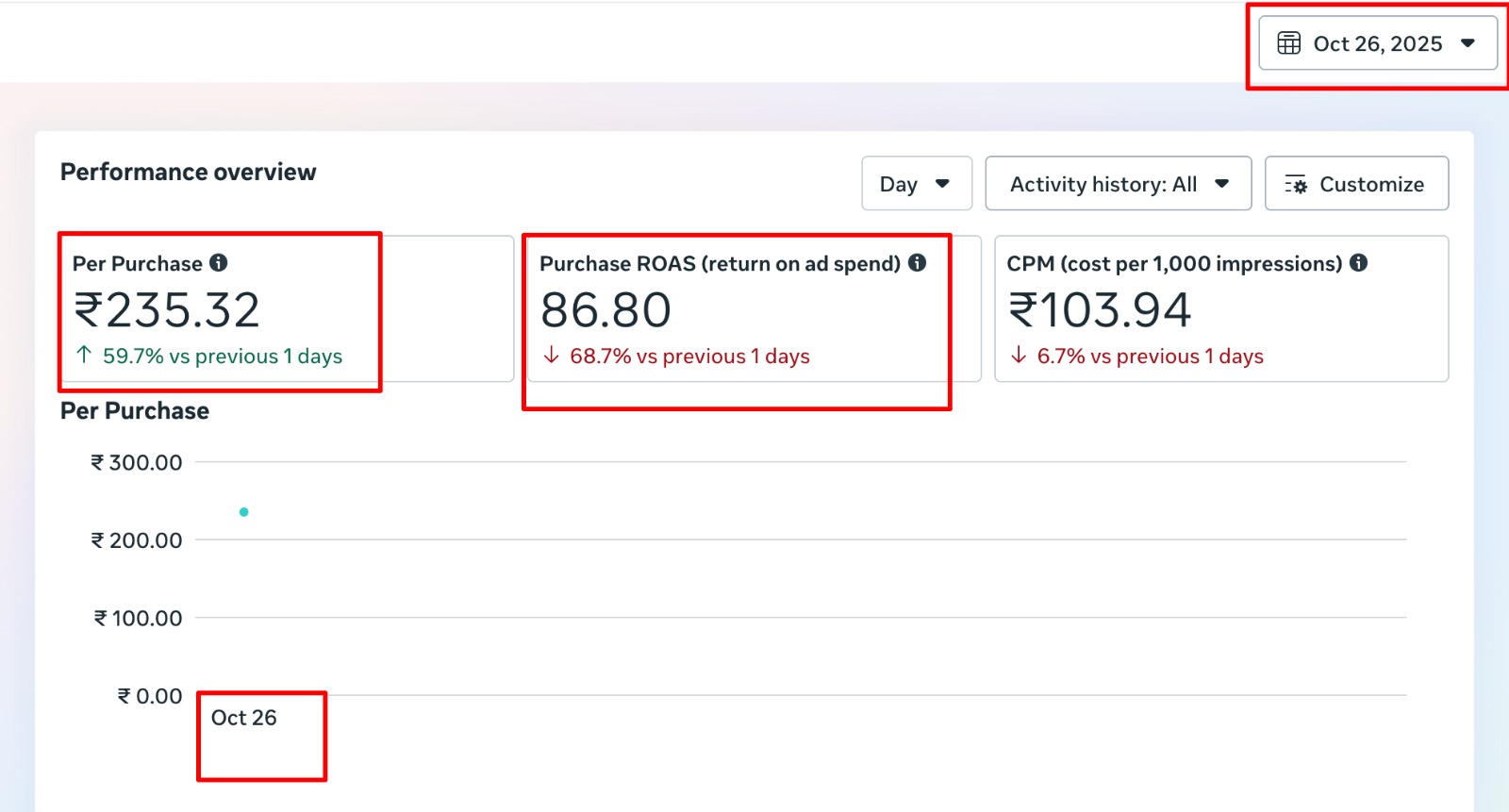This screenshot has height=812, width=1509.
Task: Select the CPM cost per 1,000 impressions card
Action: tap(1220, 308)
